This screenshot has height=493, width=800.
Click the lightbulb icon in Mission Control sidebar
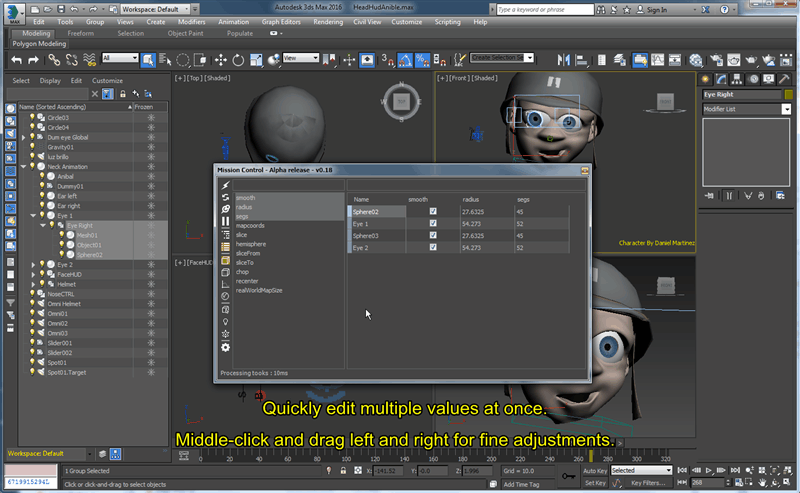tap(226, 322)
